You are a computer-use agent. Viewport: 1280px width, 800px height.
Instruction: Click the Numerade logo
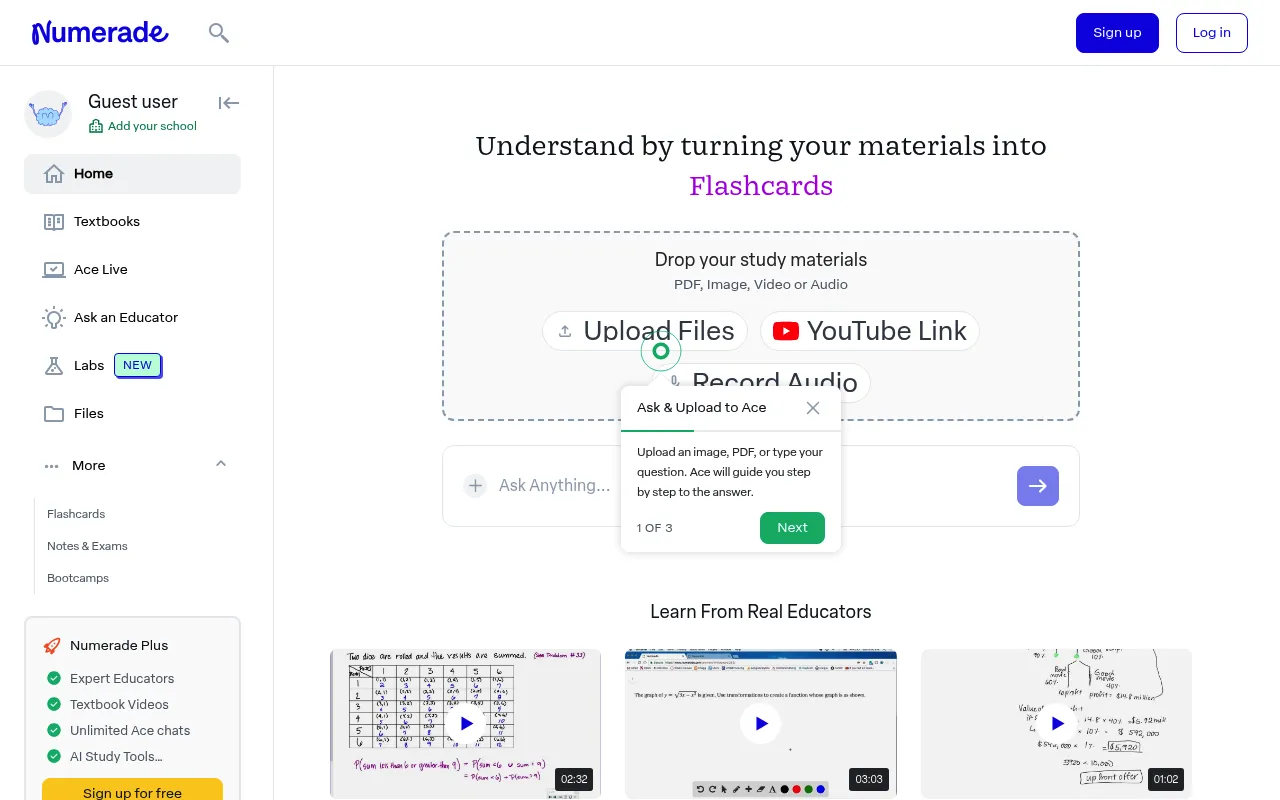[x=100, y=33]
